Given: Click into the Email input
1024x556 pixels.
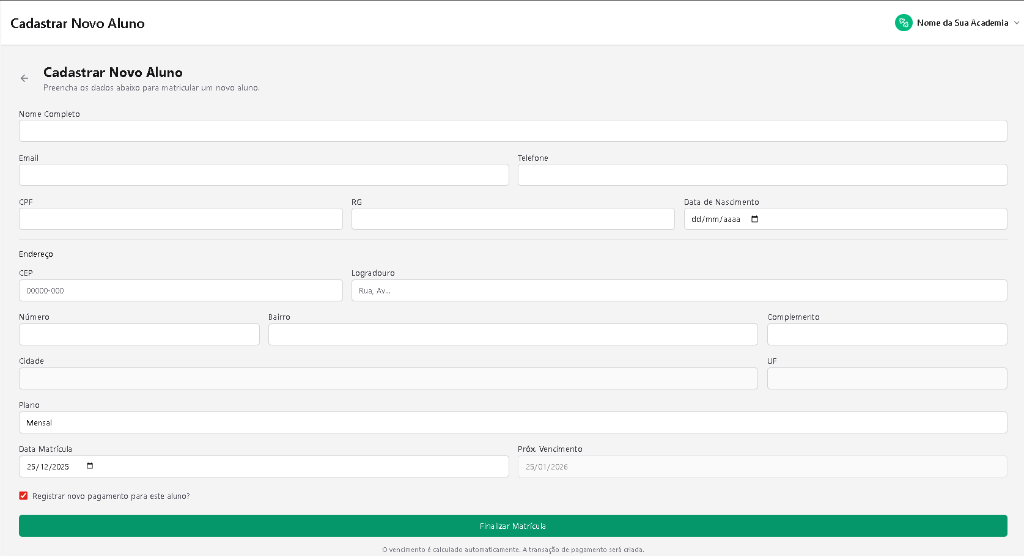Looking at the screenshot, I should click(263, 175).
